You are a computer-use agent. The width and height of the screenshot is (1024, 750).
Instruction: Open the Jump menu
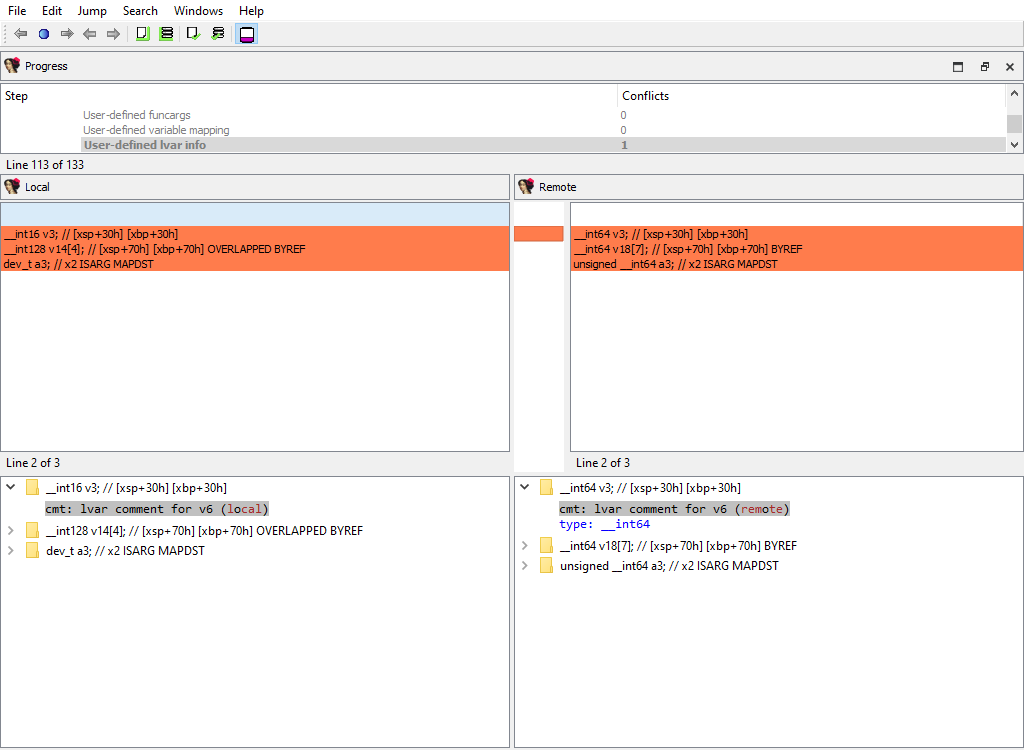[x=92, y=11]
